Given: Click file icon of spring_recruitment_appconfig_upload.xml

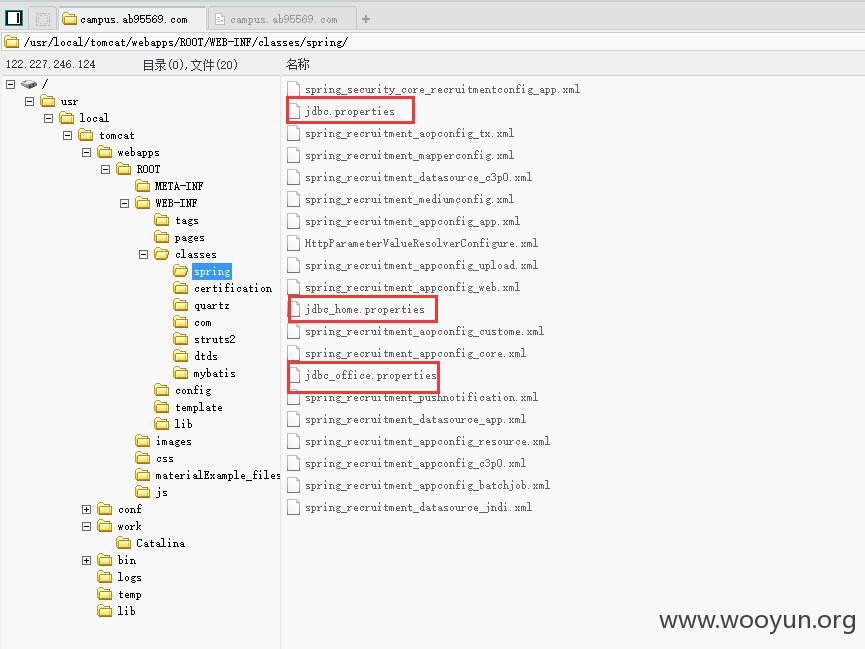Looking at the screenshot, I should coord(293,265).
